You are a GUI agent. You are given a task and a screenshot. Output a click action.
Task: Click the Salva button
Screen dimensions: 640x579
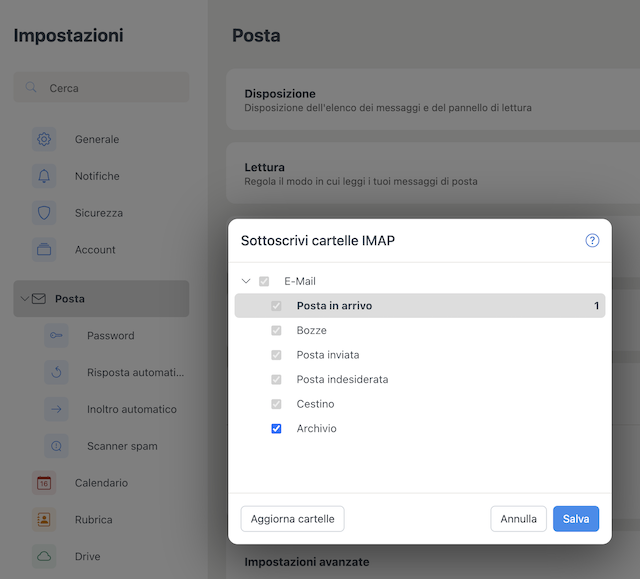576,519
